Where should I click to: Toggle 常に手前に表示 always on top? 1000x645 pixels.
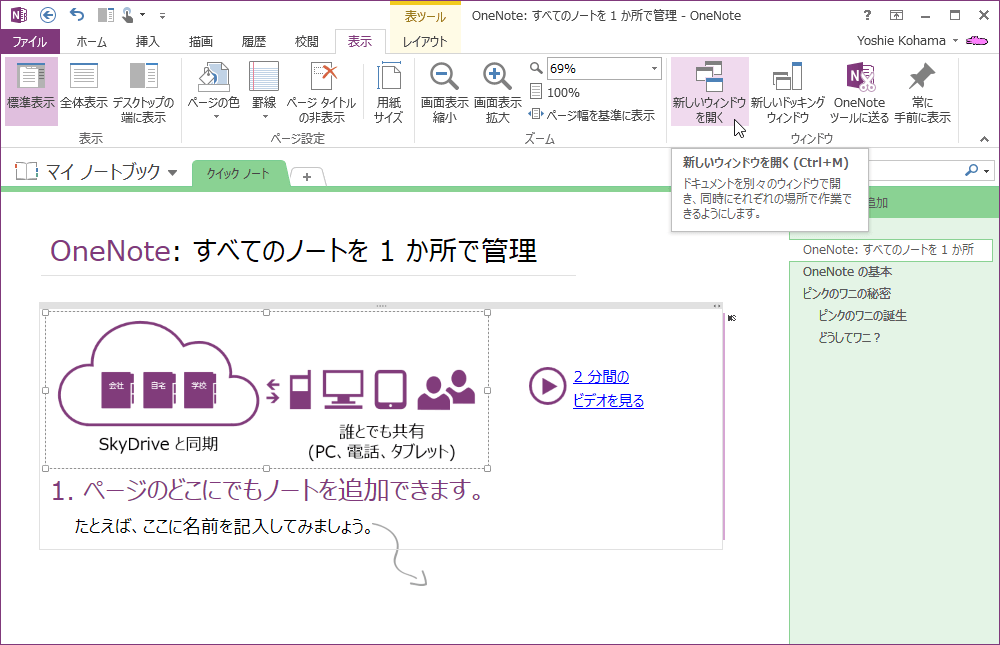[x=922, y=91]
